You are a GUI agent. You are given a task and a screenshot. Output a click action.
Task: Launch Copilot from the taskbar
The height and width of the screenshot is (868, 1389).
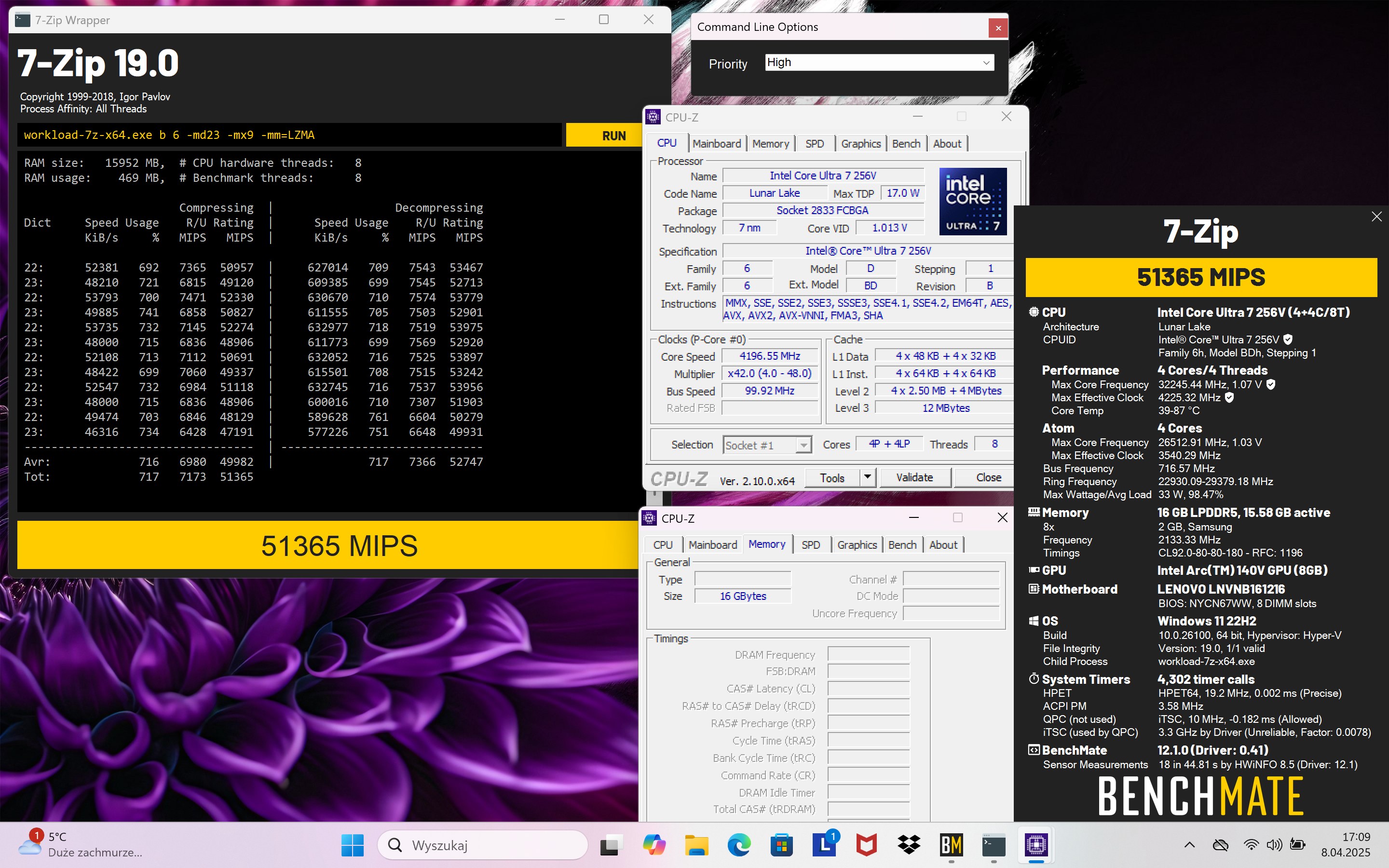click(654, 845)
